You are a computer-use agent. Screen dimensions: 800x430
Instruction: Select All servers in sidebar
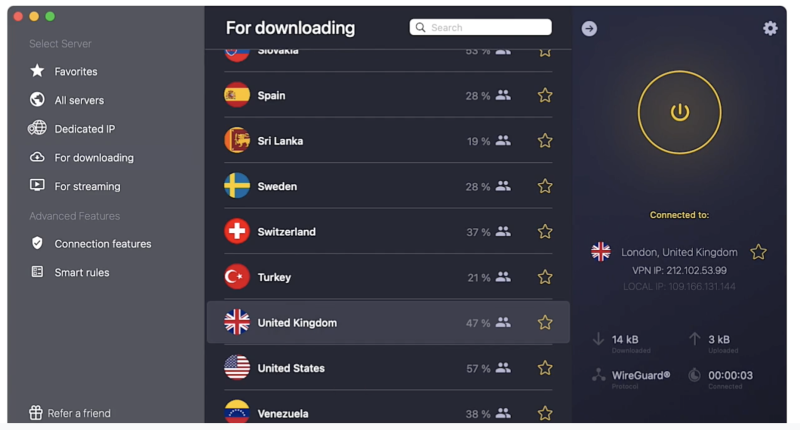pyautogui.click(x=78, y=100)
